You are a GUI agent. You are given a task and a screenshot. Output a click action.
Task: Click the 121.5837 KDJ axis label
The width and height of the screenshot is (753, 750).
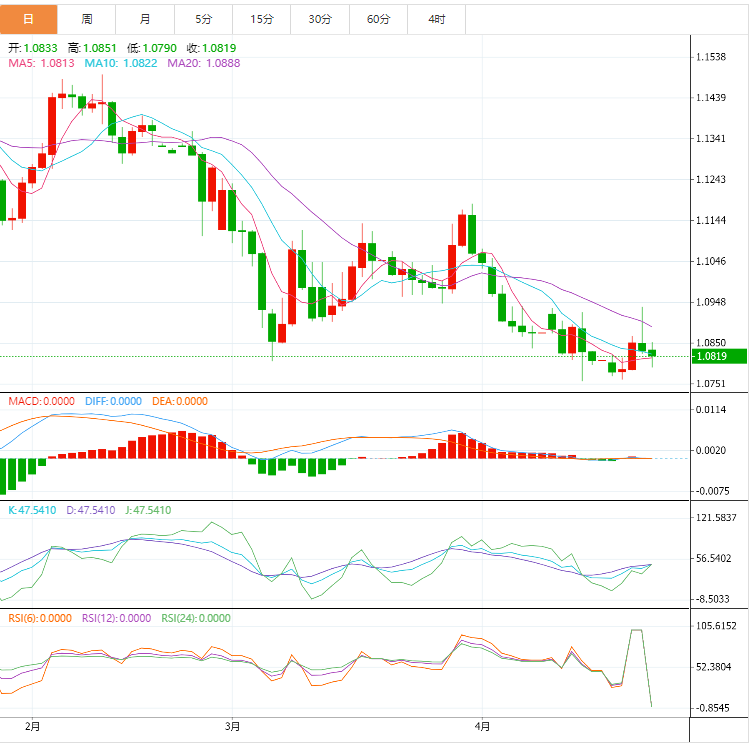(716, 518)
